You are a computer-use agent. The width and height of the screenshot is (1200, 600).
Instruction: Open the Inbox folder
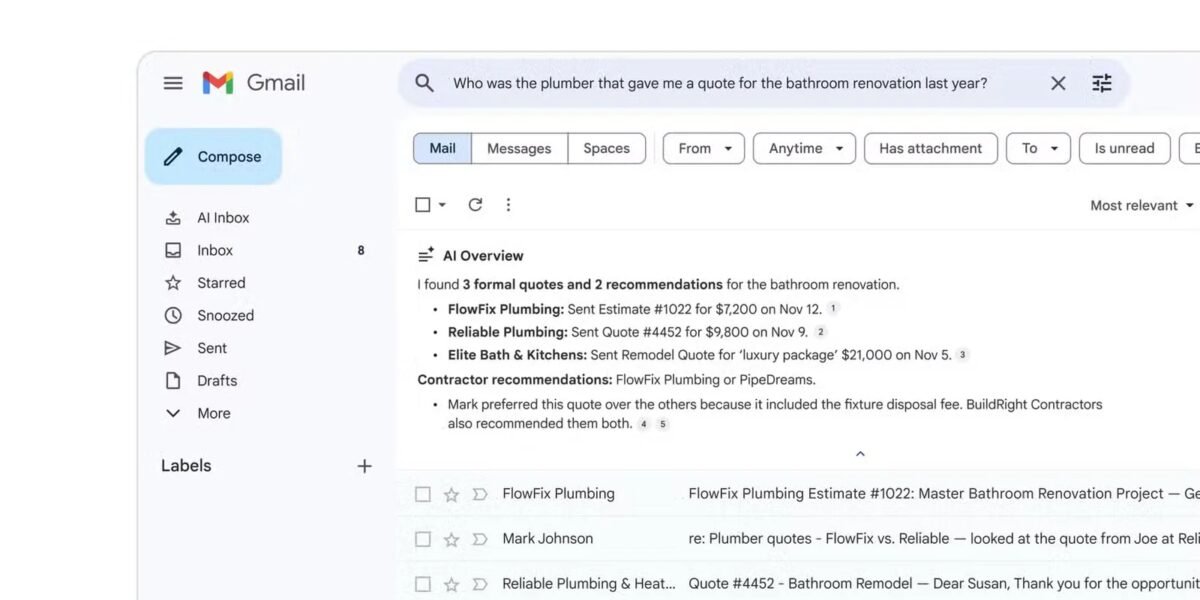(x=215, y=250)
